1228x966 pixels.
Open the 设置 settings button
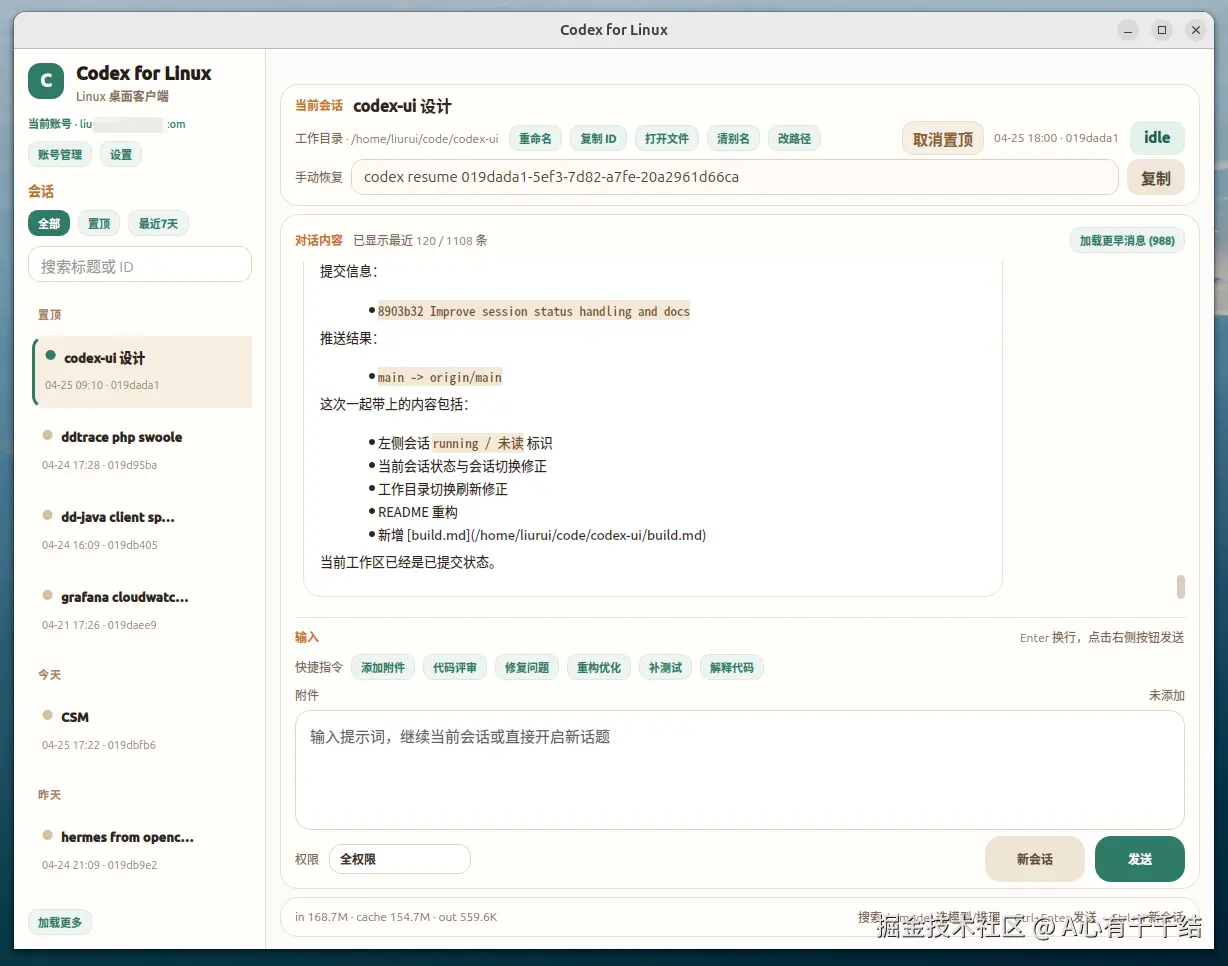[x=121, y=155]
